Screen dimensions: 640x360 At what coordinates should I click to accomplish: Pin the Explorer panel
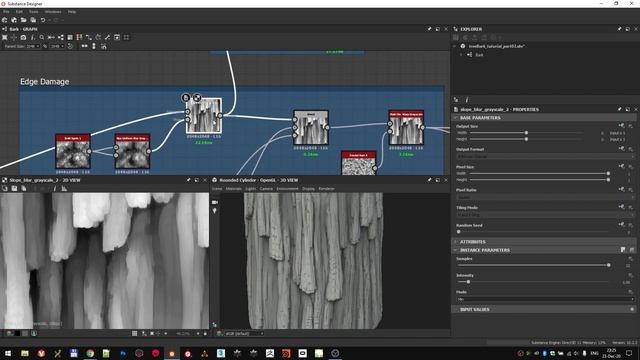tap(619, 29)
